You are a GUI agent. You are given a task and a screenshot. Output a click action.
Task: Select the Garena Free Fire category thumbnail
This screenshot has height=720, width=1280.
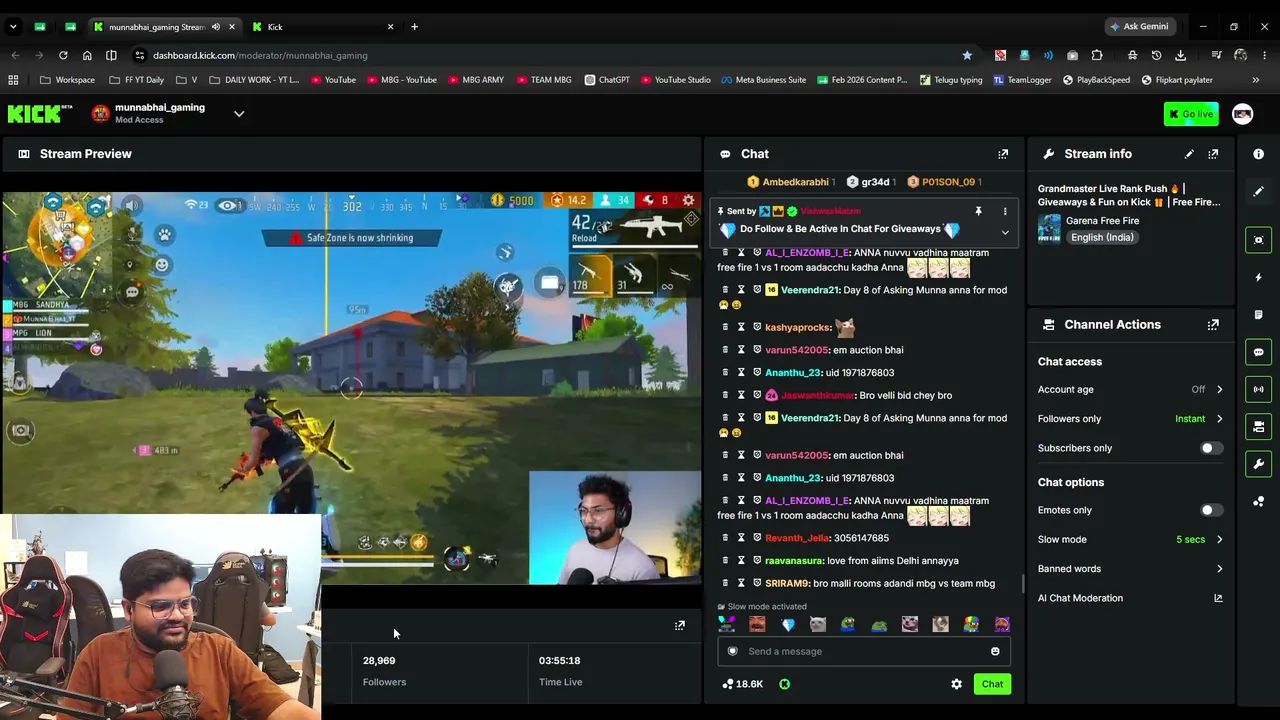click(x=1049, y=229)
